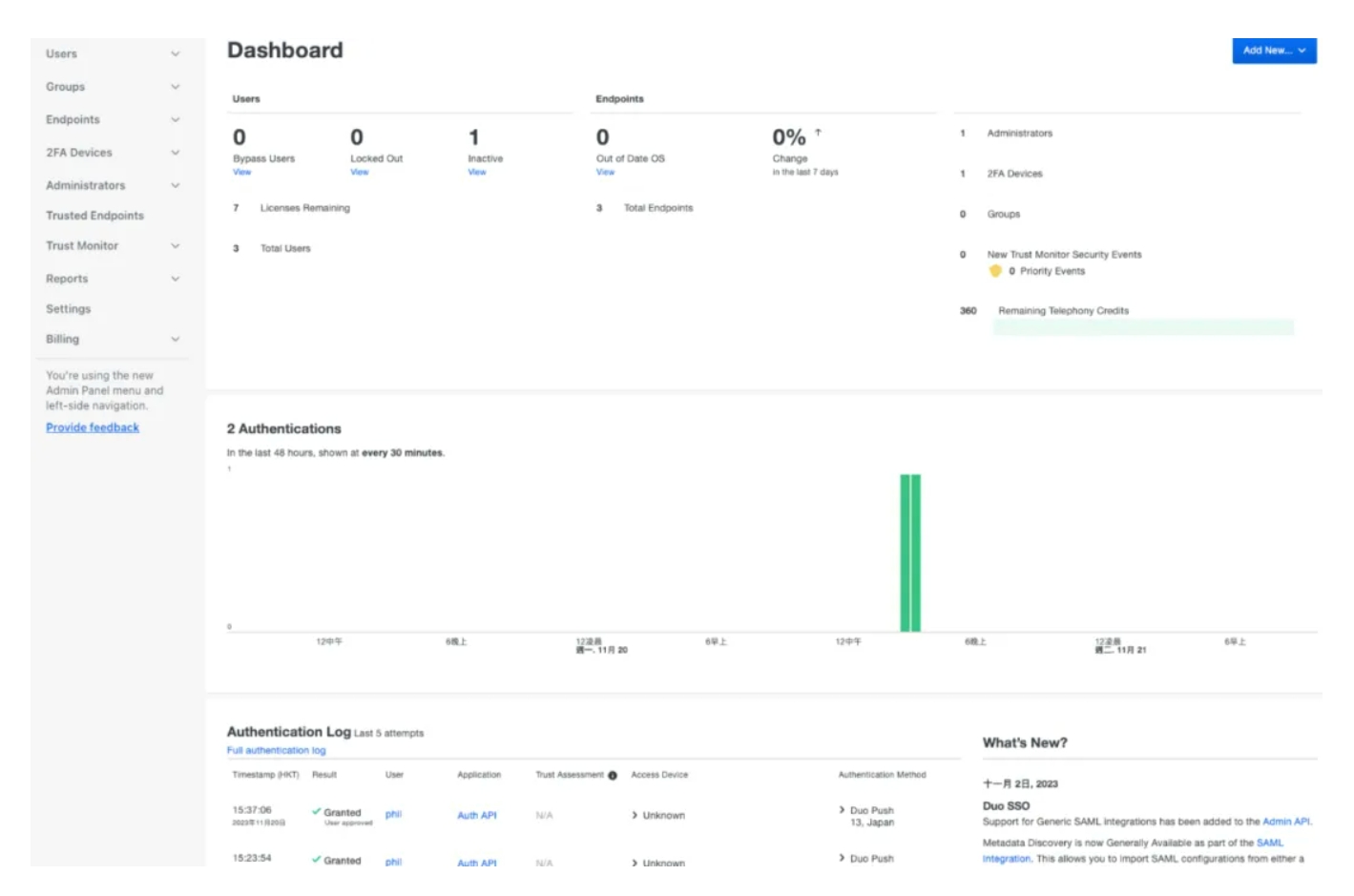Expand the Trust Monitor sidebar chevron
This screenshot has height=896, width=1354.
click(x=176, y=246)
